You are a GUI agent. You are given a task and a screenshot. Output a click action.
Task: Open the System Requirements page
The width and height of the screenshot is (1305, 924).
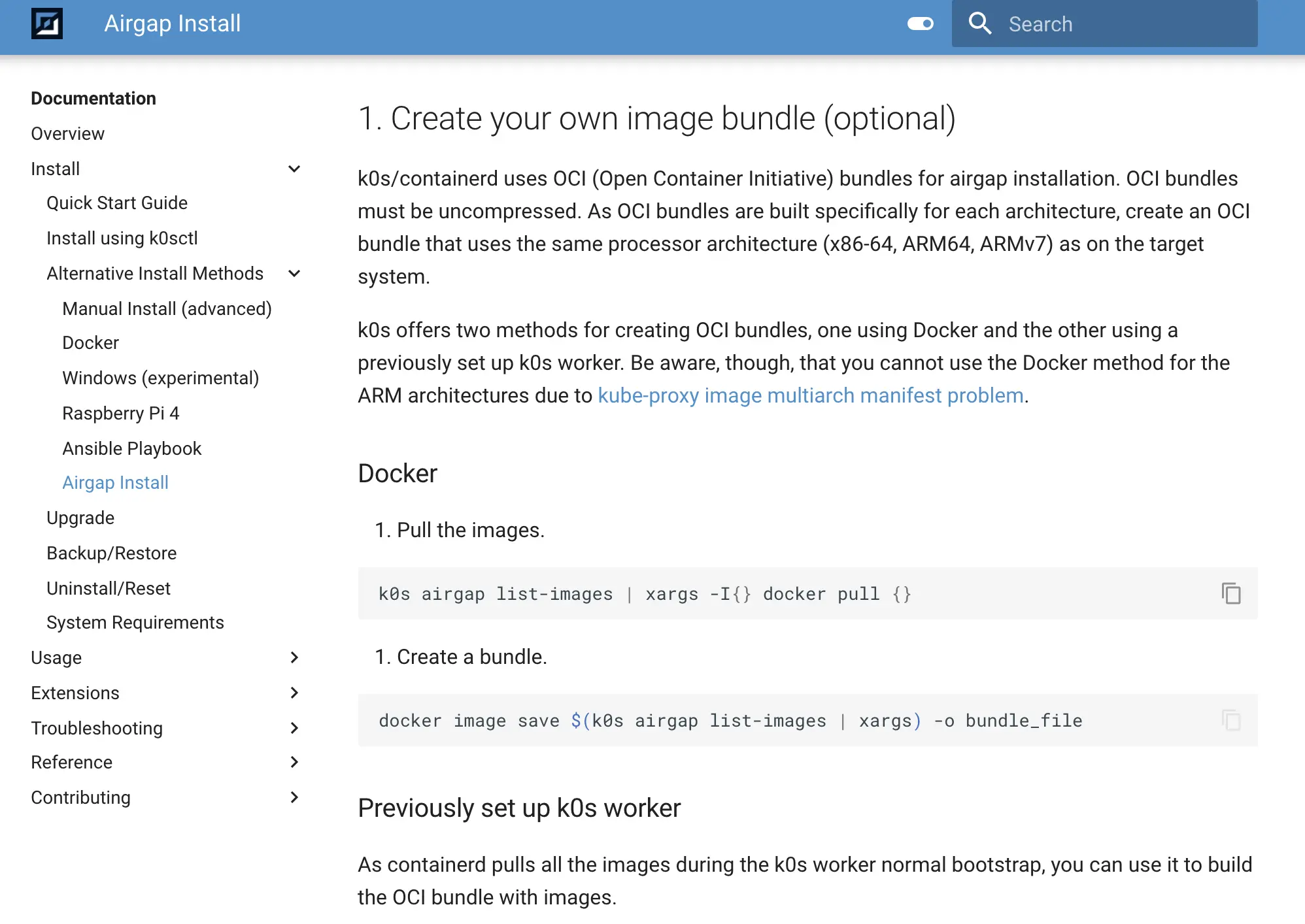tap(135, 622)
